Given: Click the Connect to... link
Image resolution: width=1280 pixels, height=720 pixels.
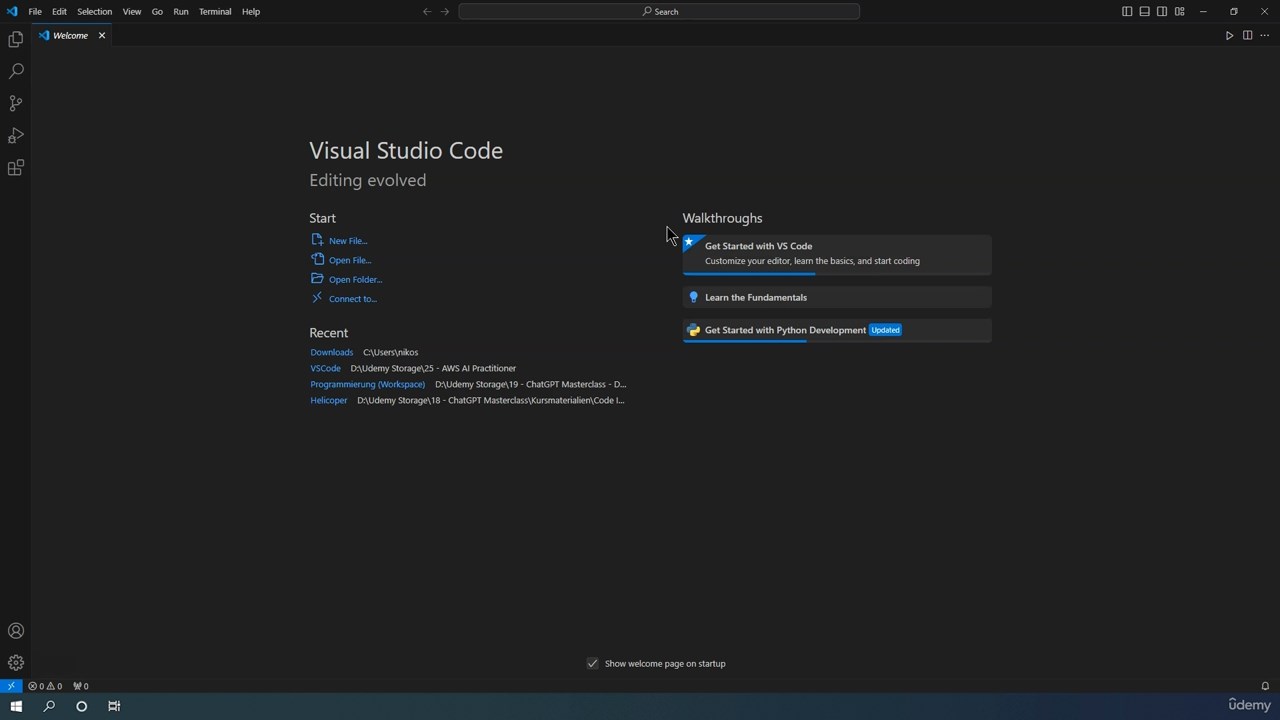Looking at the screenshot, I should [343, 299].
